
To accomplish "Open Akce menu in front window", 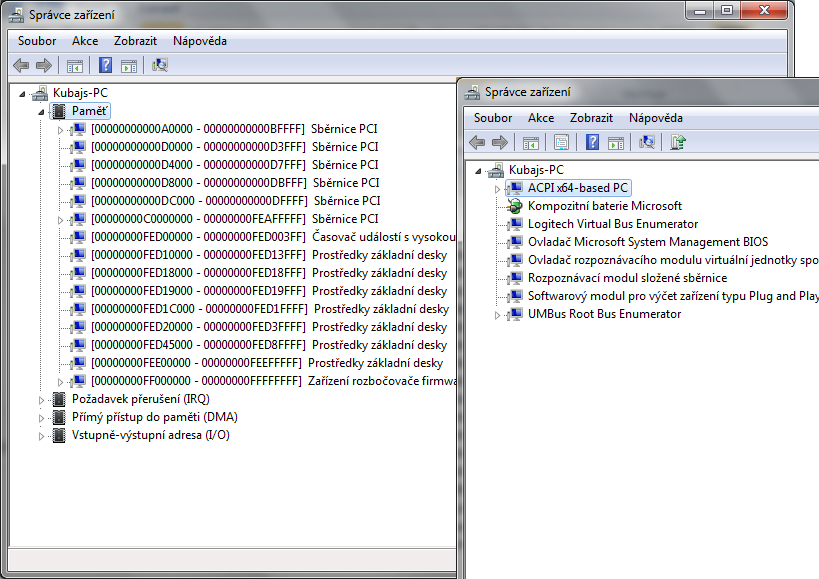I will point(541,117).
